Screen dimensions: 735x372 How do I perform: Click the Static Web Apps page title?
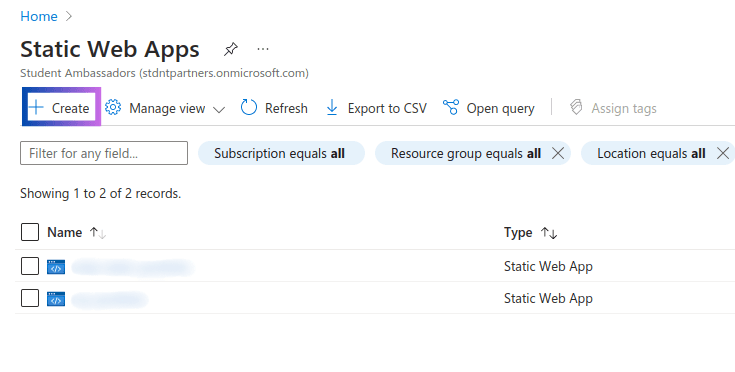click(110, 49)
